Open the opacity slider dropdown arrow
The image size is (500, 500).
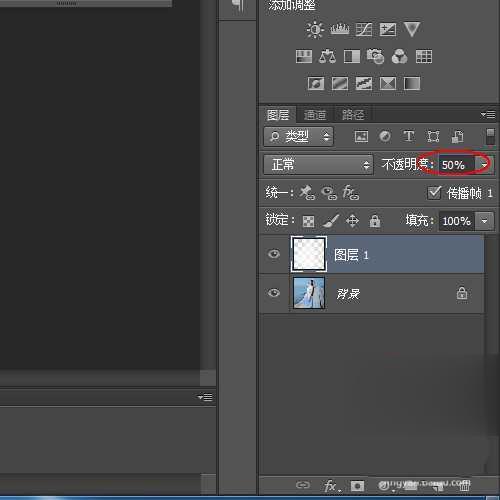(x=484, y=165)
